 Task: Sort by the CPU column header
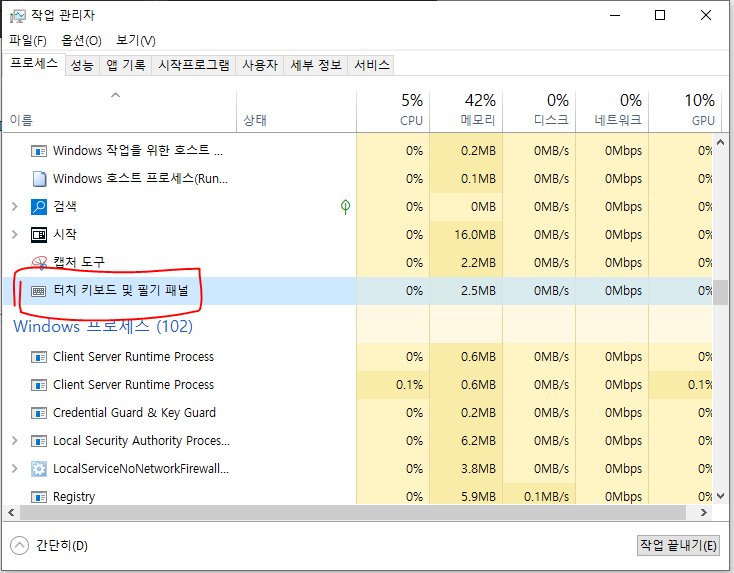(393, 111)
